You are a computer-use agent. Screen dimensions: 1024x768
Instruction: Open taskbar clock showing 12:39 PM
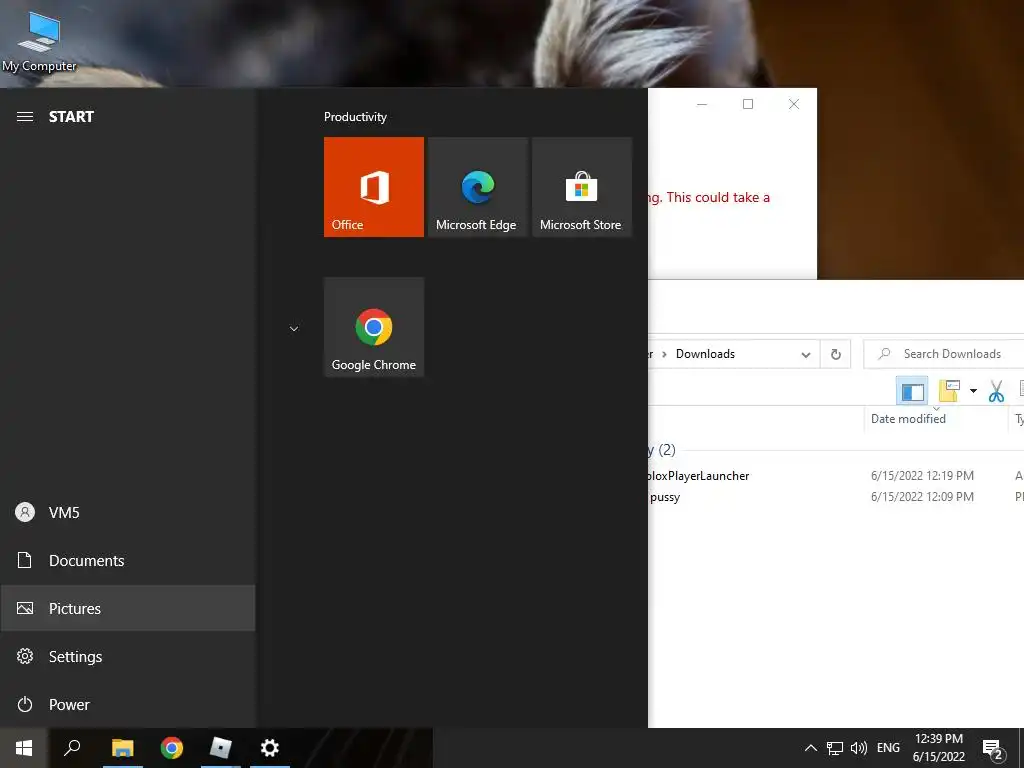939,748
